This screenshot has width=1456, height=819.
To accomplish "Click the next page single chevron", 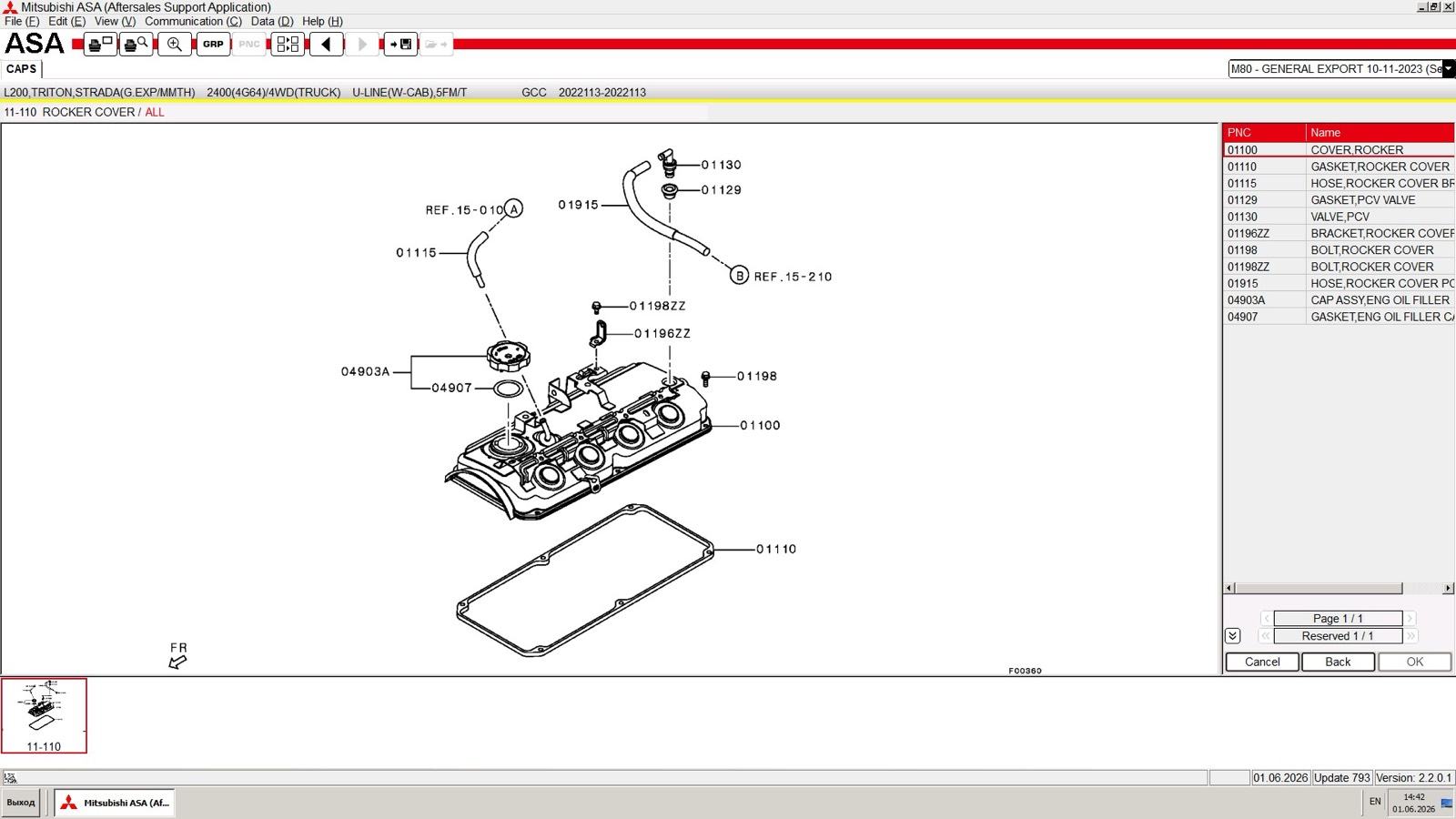I will point(1410,619).
